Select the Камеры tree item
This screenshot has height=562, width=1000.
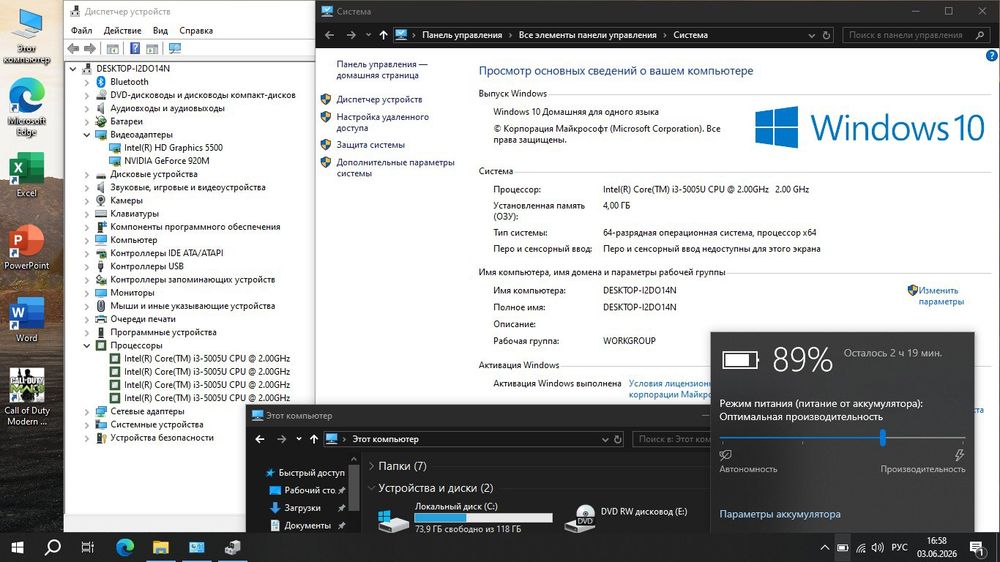[126, 200]
